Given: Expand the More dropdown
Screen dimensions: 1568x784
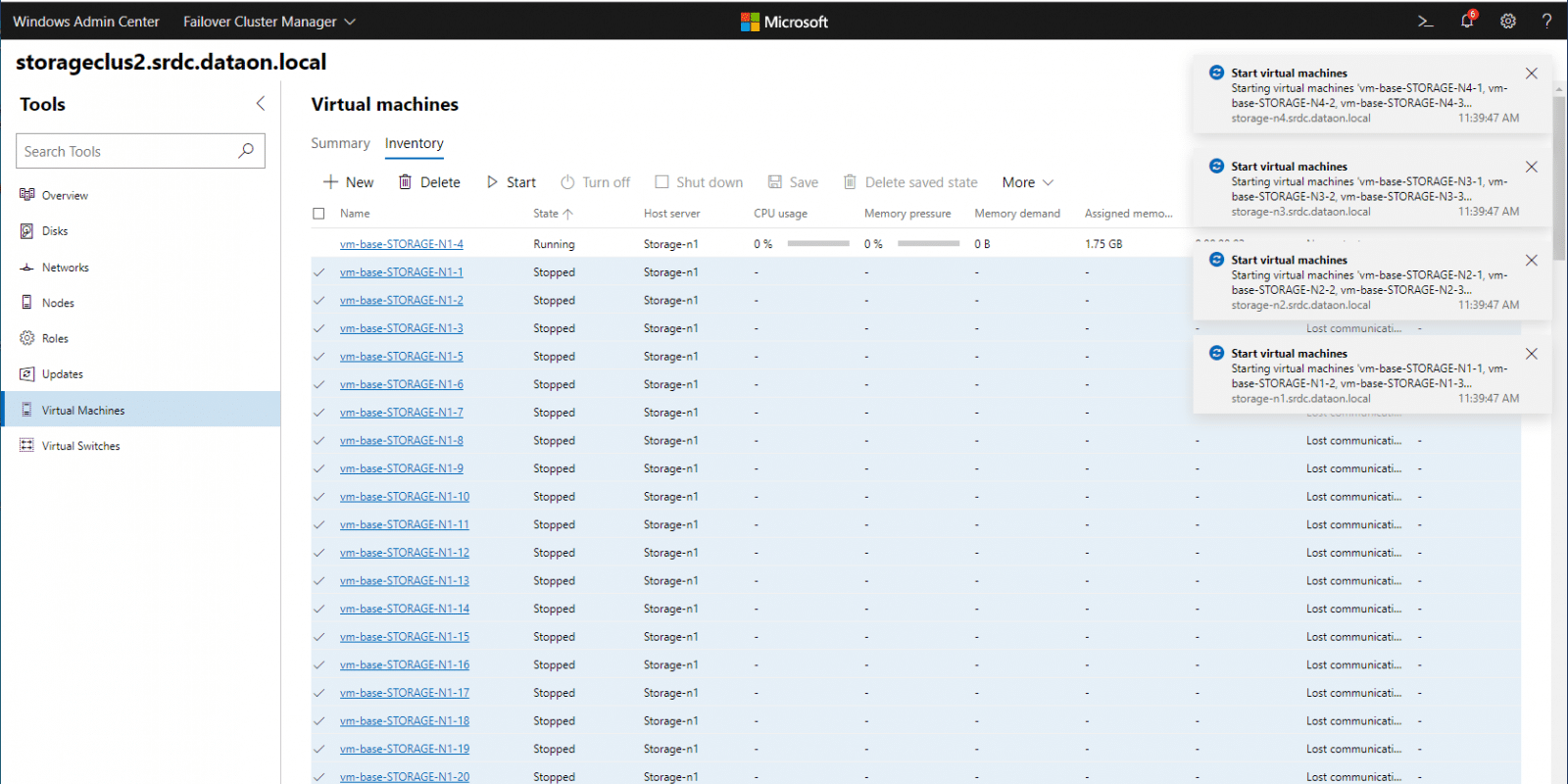Looking at the screenshot, I should pyautogui.click(x=1027, y=182).
